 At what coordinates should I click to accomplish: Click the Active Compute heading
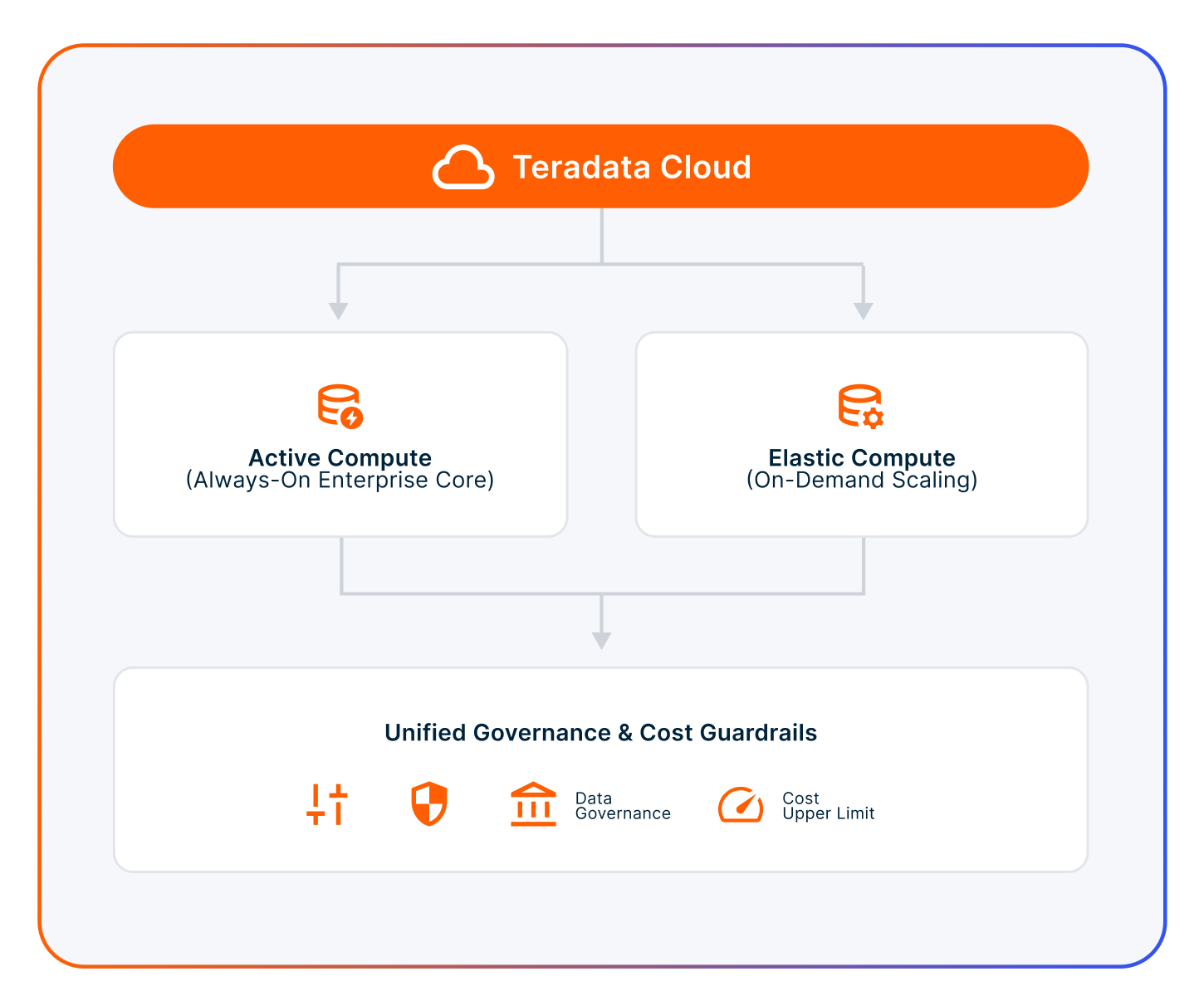coord(340,458)
